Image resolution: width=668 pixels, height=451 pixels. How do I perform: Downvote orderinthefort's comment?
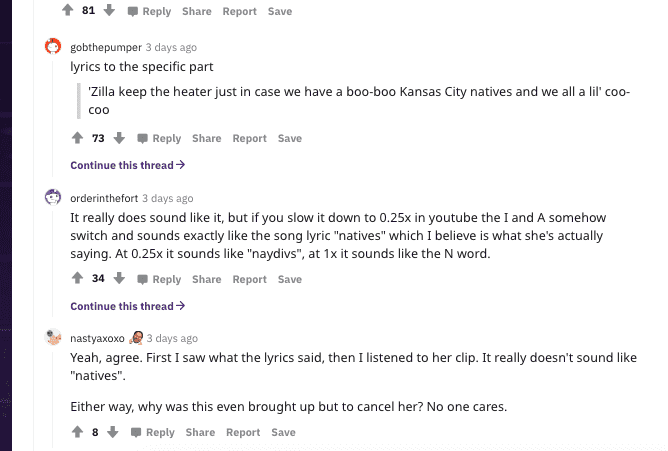pyautogui.click(x=119, y=278)
